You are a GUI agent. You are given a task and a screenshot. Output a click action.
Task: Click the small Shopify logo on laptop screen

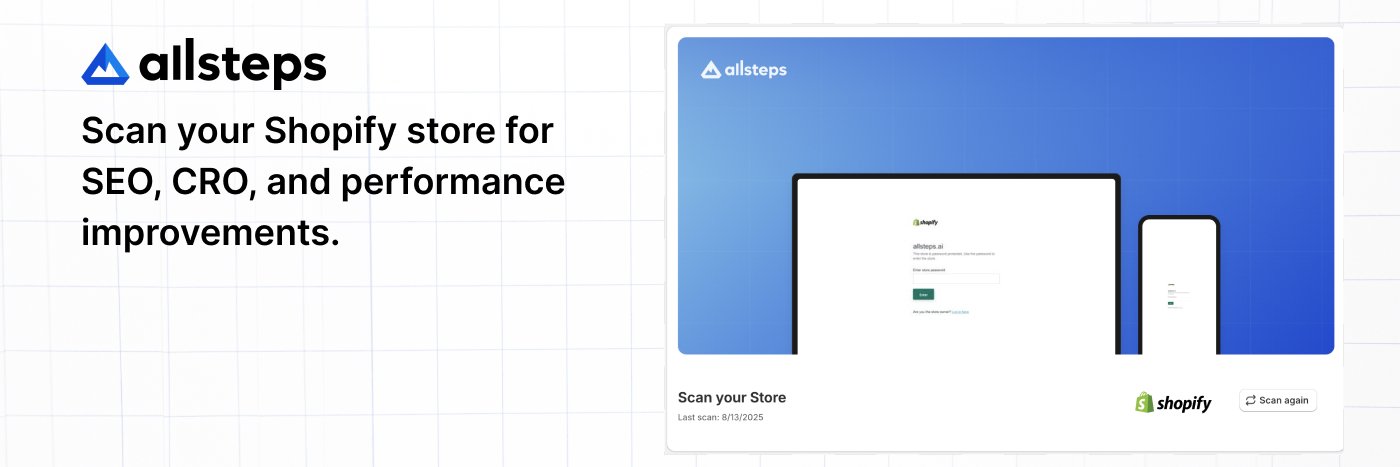[x=925, y=222]
